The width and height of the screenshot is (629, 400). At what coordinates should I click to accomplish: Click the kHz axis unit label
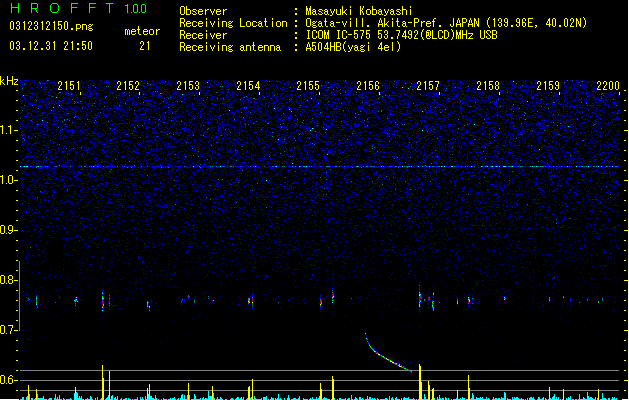pyautogui.click(x=9, y=81)
